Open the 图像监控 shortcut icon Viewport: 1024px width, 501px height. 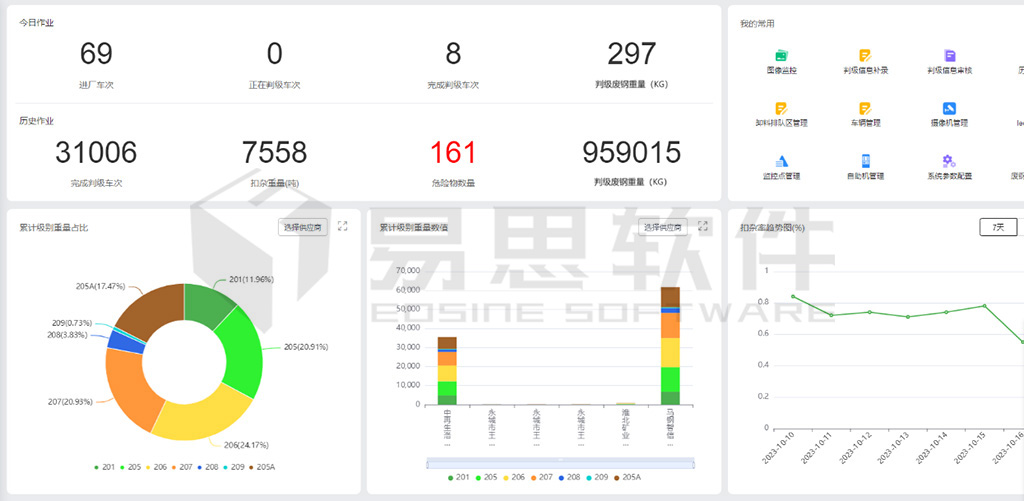coord(782,56)
